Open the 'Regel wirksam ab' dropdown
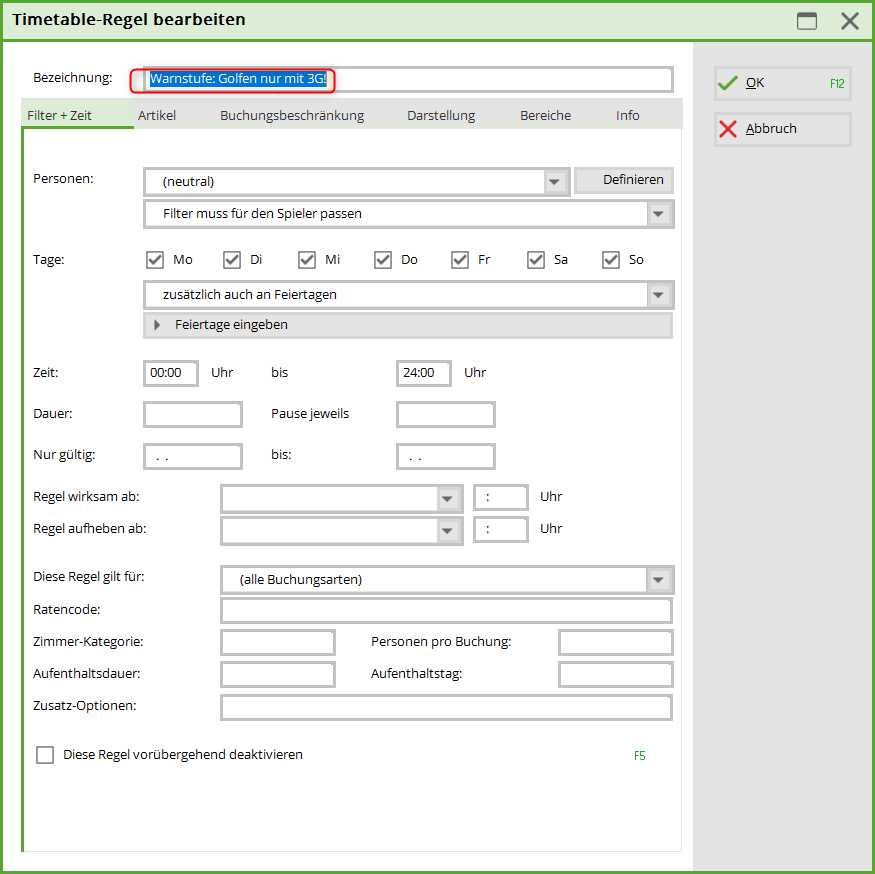Viewport: 875px width, 874px height. coord(447,497)
